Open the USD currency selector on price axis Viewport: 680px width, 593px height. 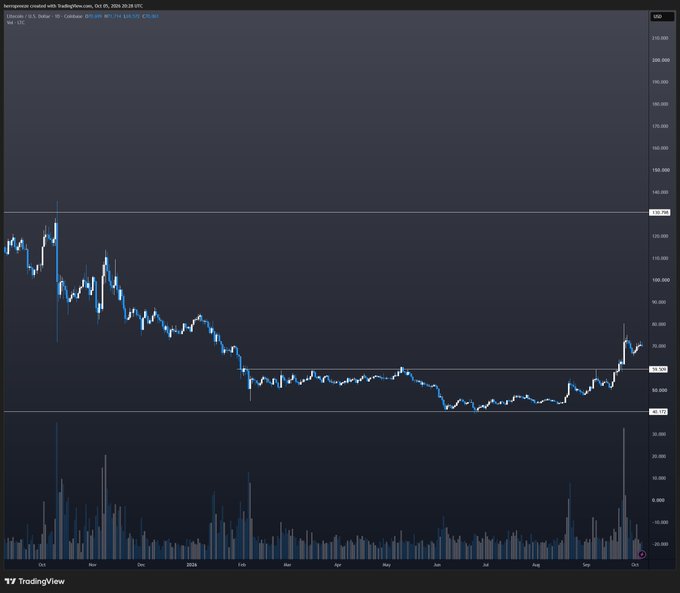[x=662, y=16]
